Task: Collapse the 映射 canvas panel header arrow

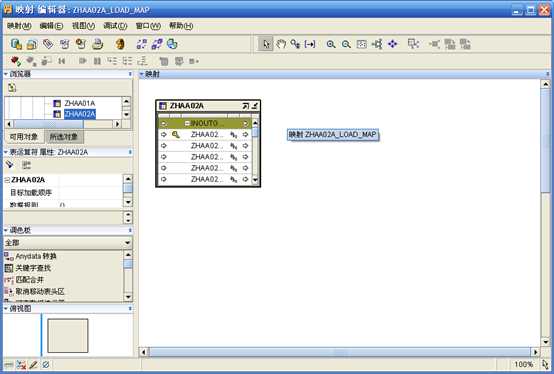Action: pos(141,74)
